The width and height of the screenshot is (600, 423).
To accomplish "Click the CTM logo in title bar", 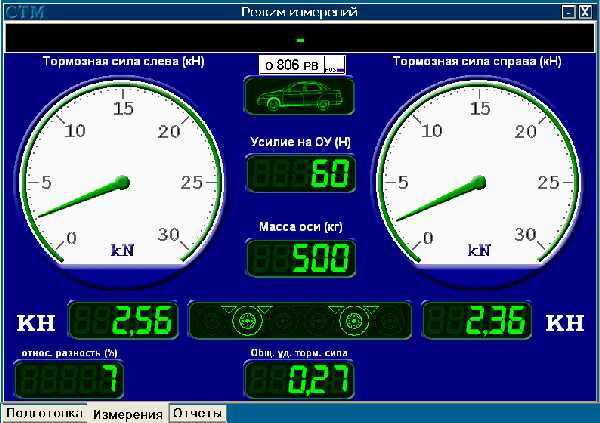I will click(x=22, y=12).
